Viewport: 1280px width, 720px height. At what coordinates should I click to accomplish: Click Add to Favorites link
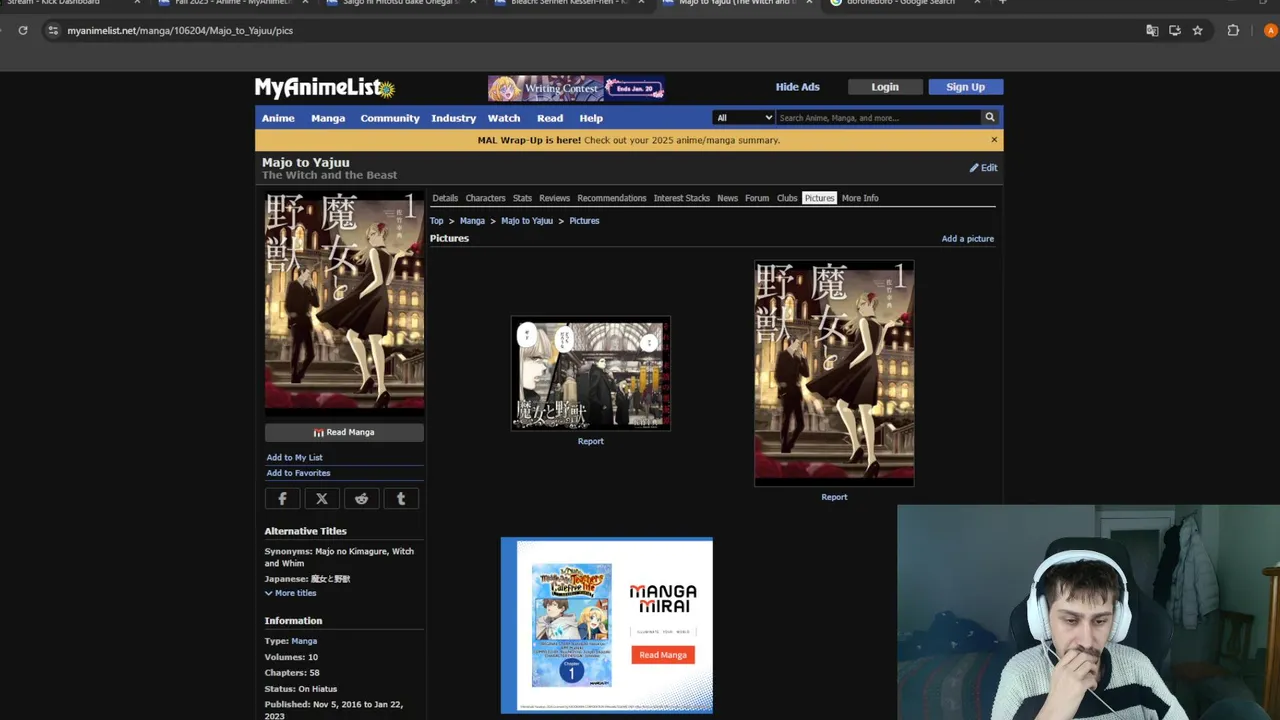[298, 473]
